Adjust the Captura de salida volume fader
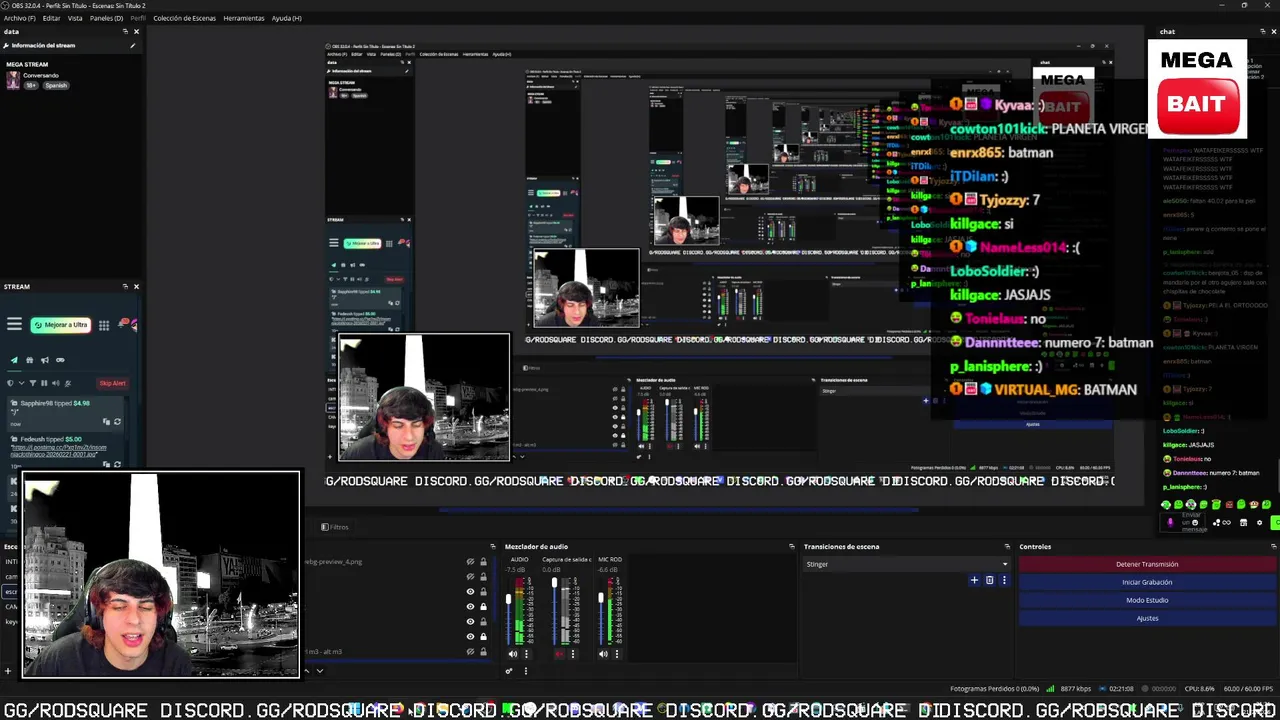This screenshot has height=720, width=1280. coord(554,582)
